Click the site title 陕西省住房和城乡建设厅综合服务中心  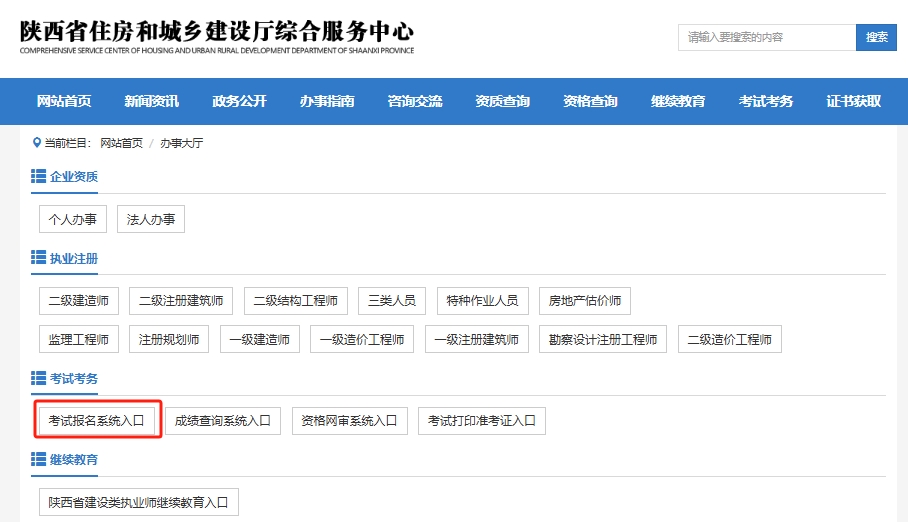(217, 32)
